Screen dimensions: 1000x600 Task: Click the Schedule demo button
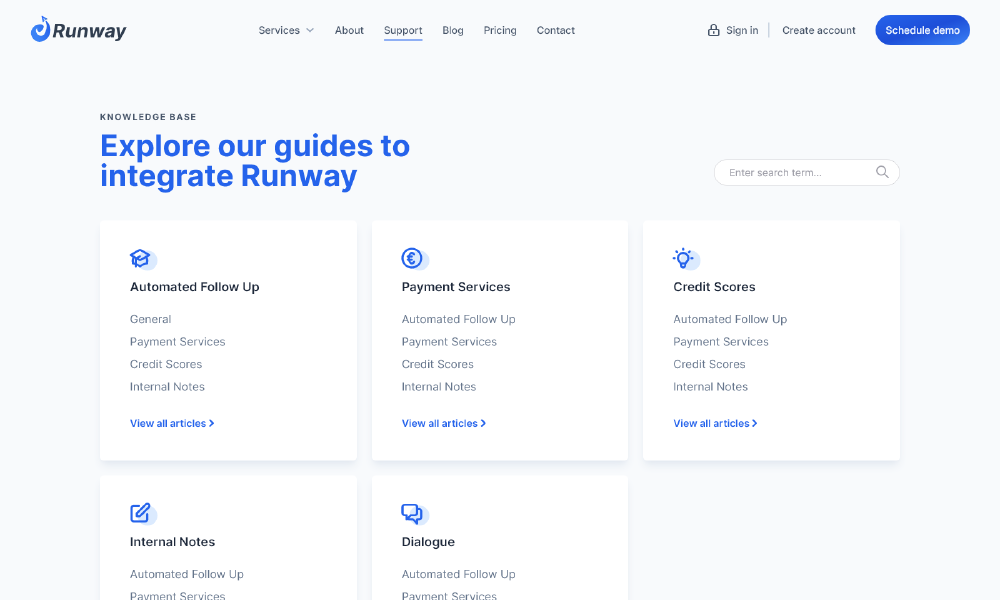(921, 30)
